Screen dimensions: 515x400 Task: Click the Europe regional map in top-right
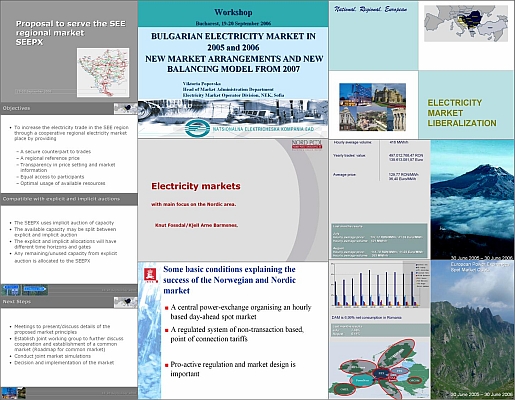[x=466, y=23]
